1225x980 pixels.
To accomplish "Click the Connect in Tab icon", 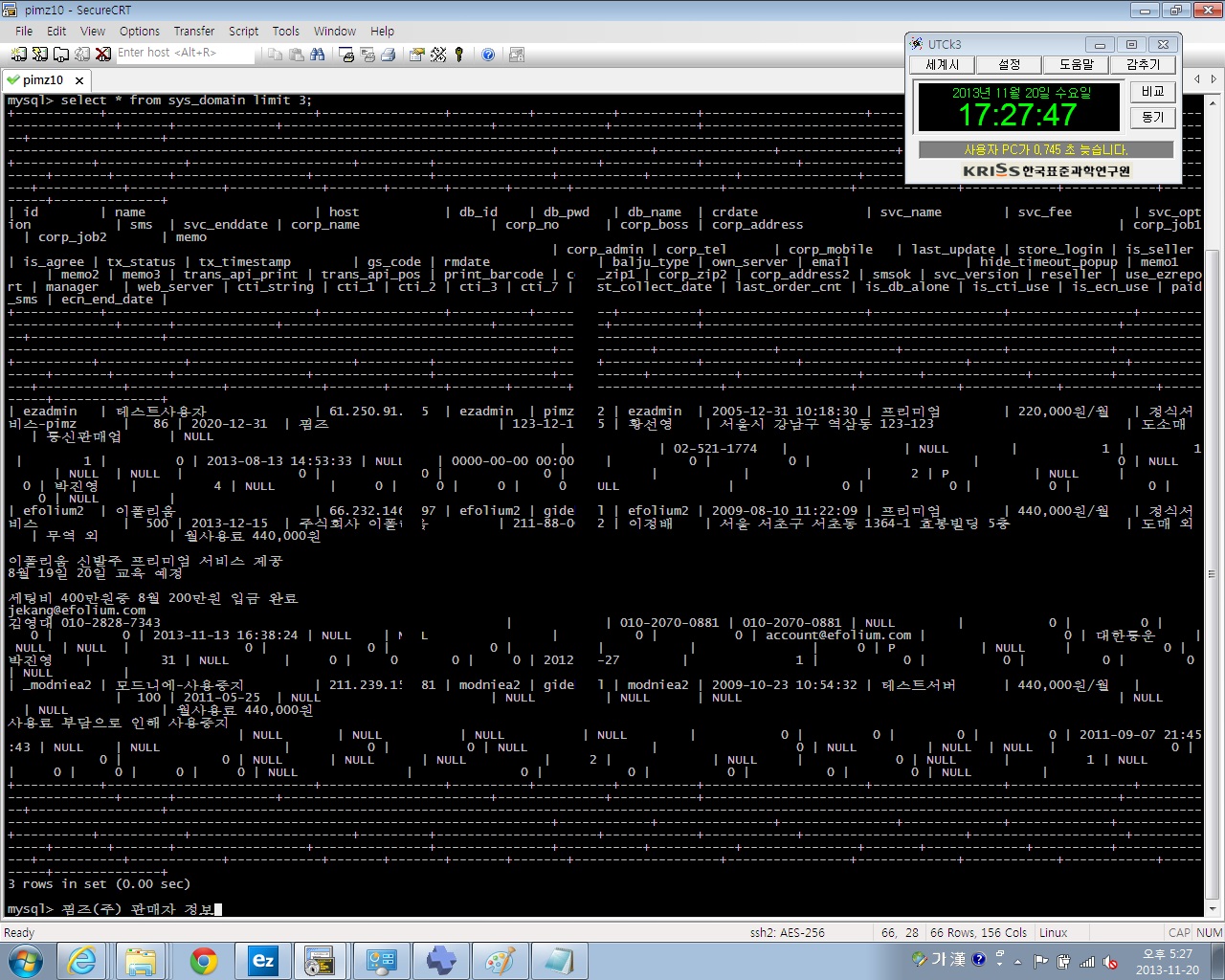I will 60,55.
